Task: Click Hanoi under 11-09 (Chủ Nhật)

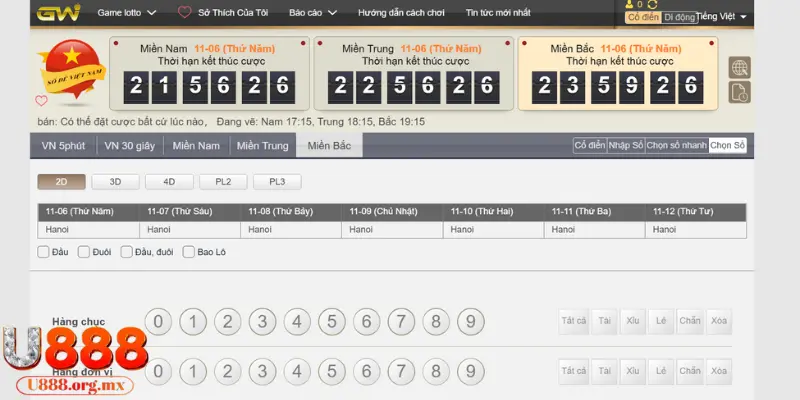Action: click(392, 230)
